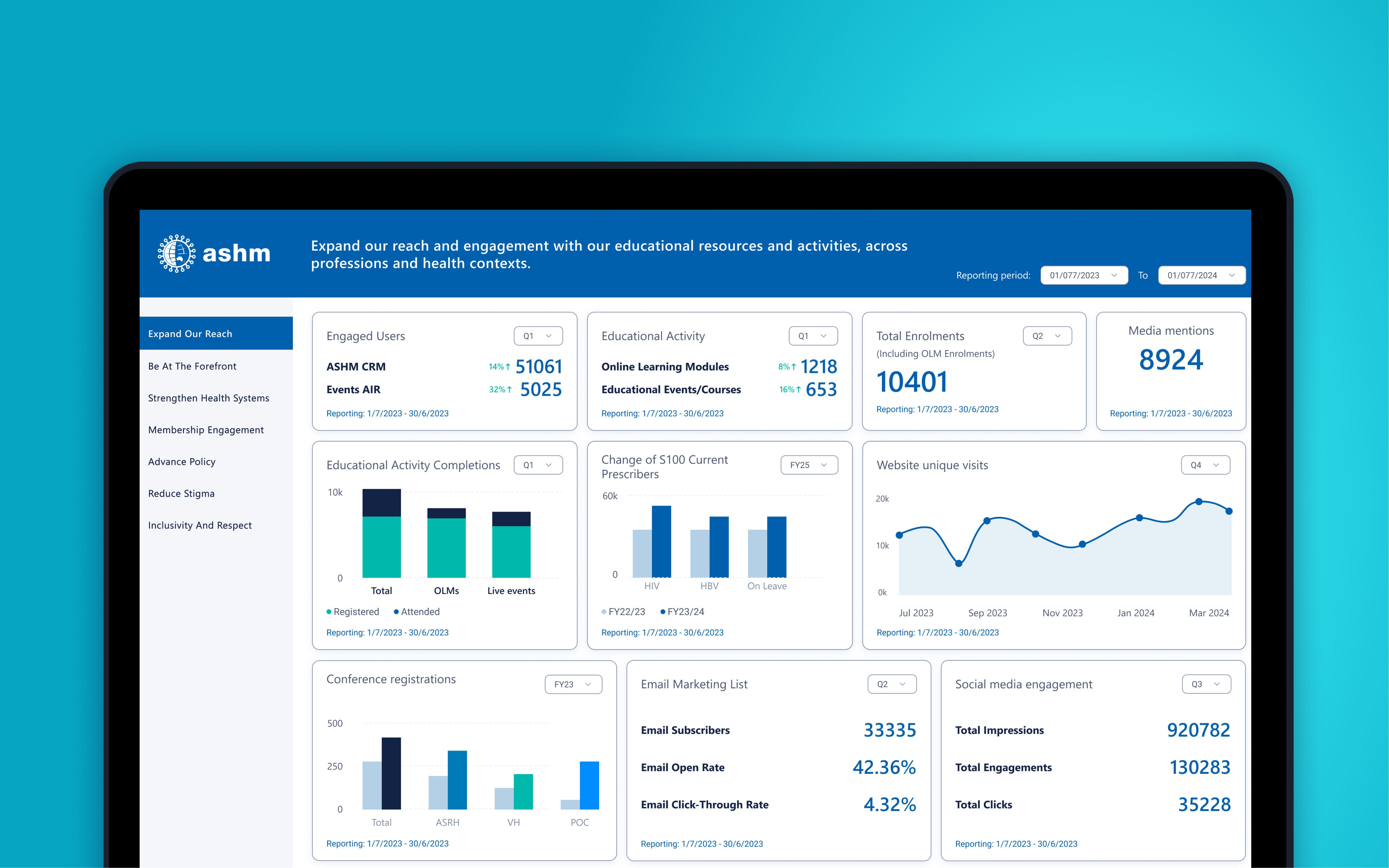1389x868 pixels.
Task: Click Online Learning Modules value 1218
Action: 818,366
